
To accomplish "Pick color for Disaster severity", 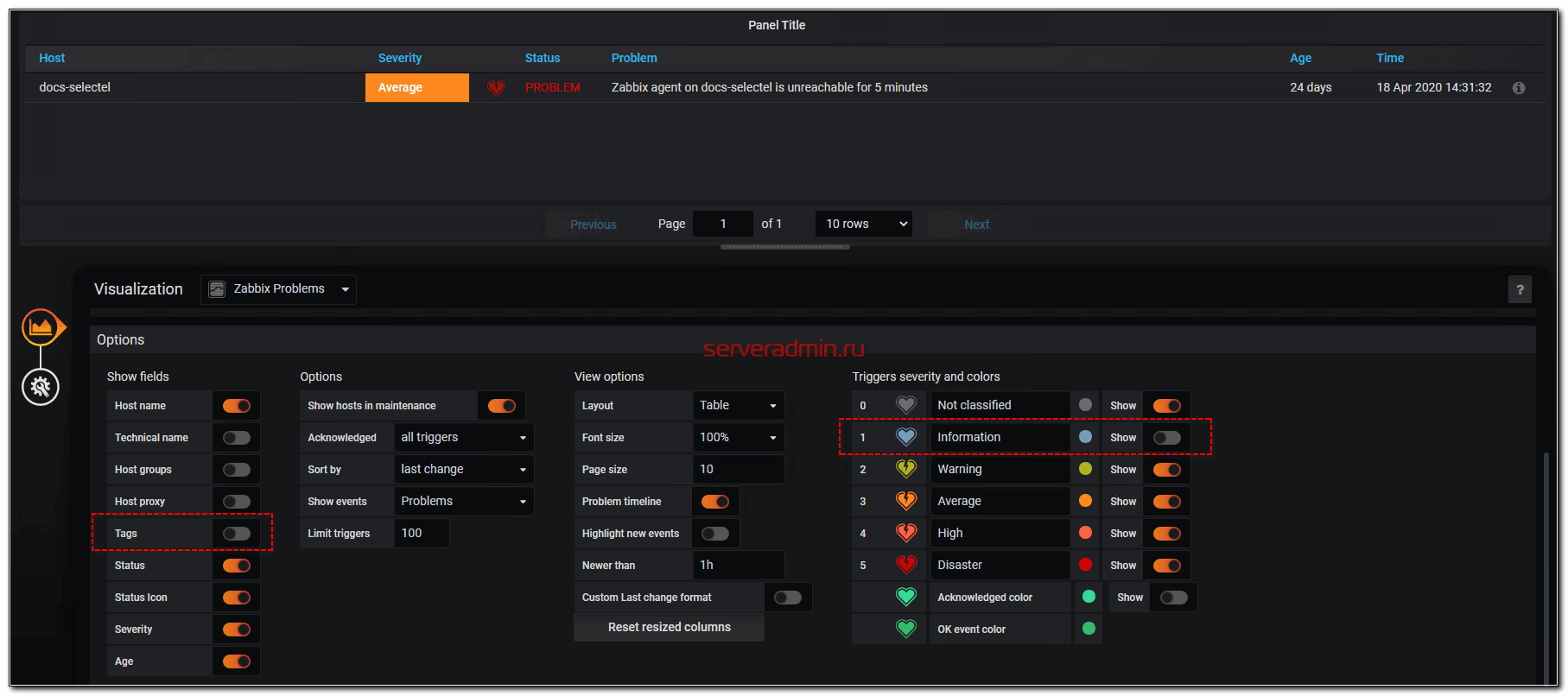I will [1085, 565].
